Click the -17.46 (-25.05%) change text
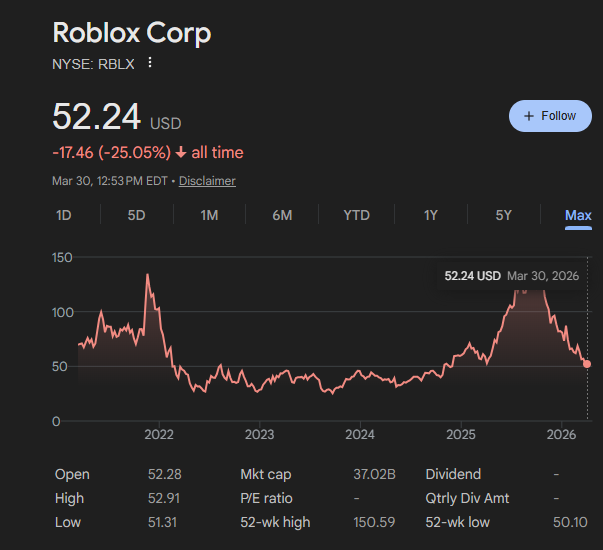The width and height of the screenshot is (603, 550). [x=112, y=153]
